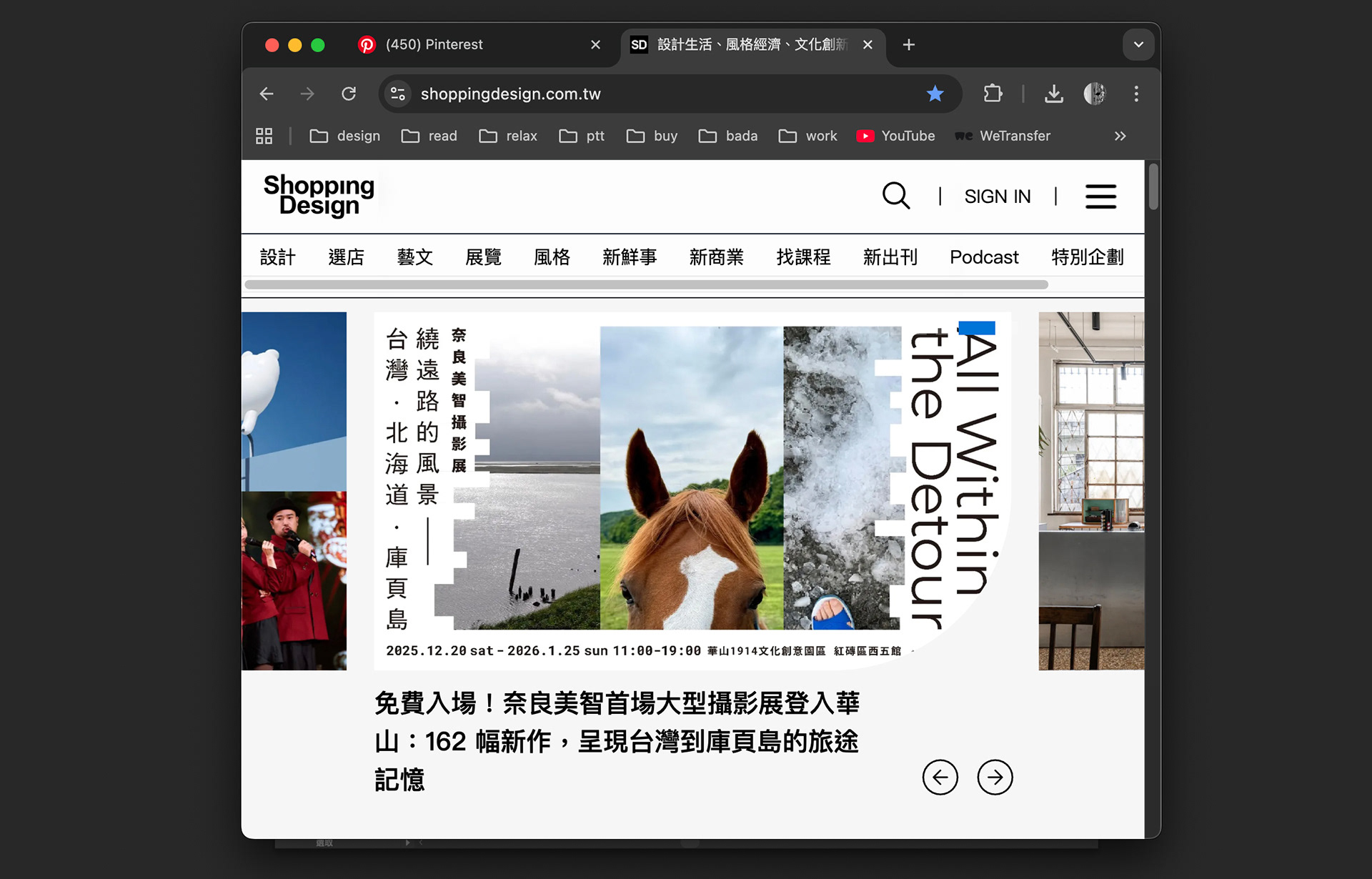1372x879 pixels.
Task: Open the site search magnifier icon
Action: tap(895, 196)
